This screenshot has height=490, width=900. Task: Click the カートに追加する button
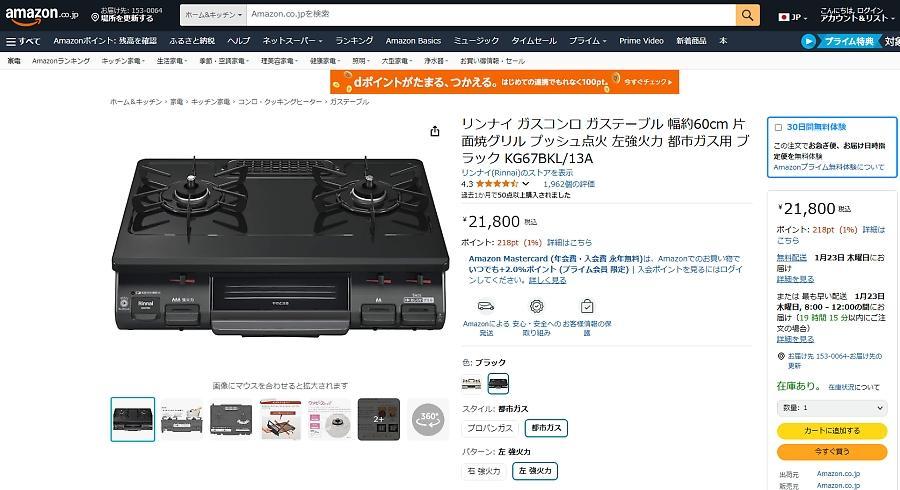(832, 430)
